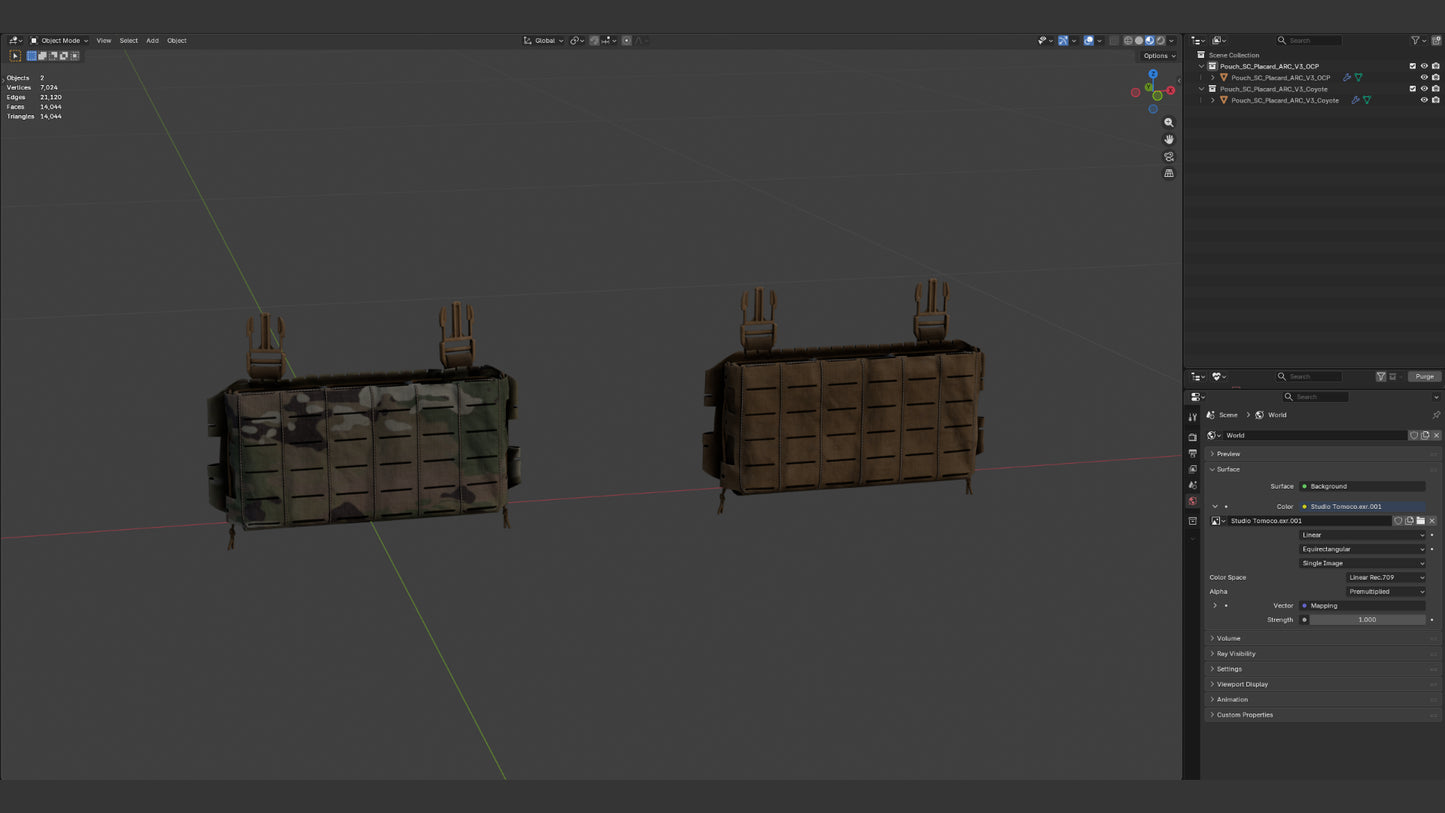This screenshot has height=813, width=1445.
Task: Open the Add menu
Action: tap(152, 41)
